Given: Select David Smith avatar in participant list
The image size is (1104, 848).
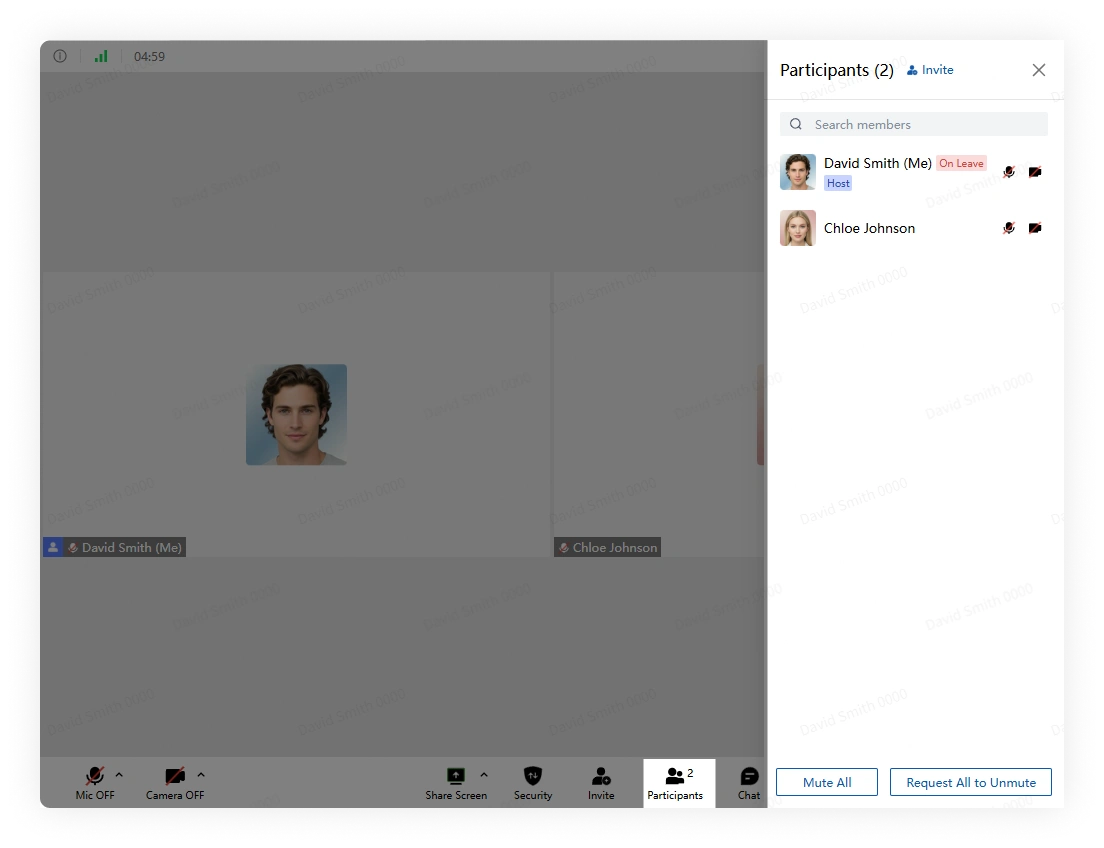Looking at the screenshot, I should pos(798,172).
